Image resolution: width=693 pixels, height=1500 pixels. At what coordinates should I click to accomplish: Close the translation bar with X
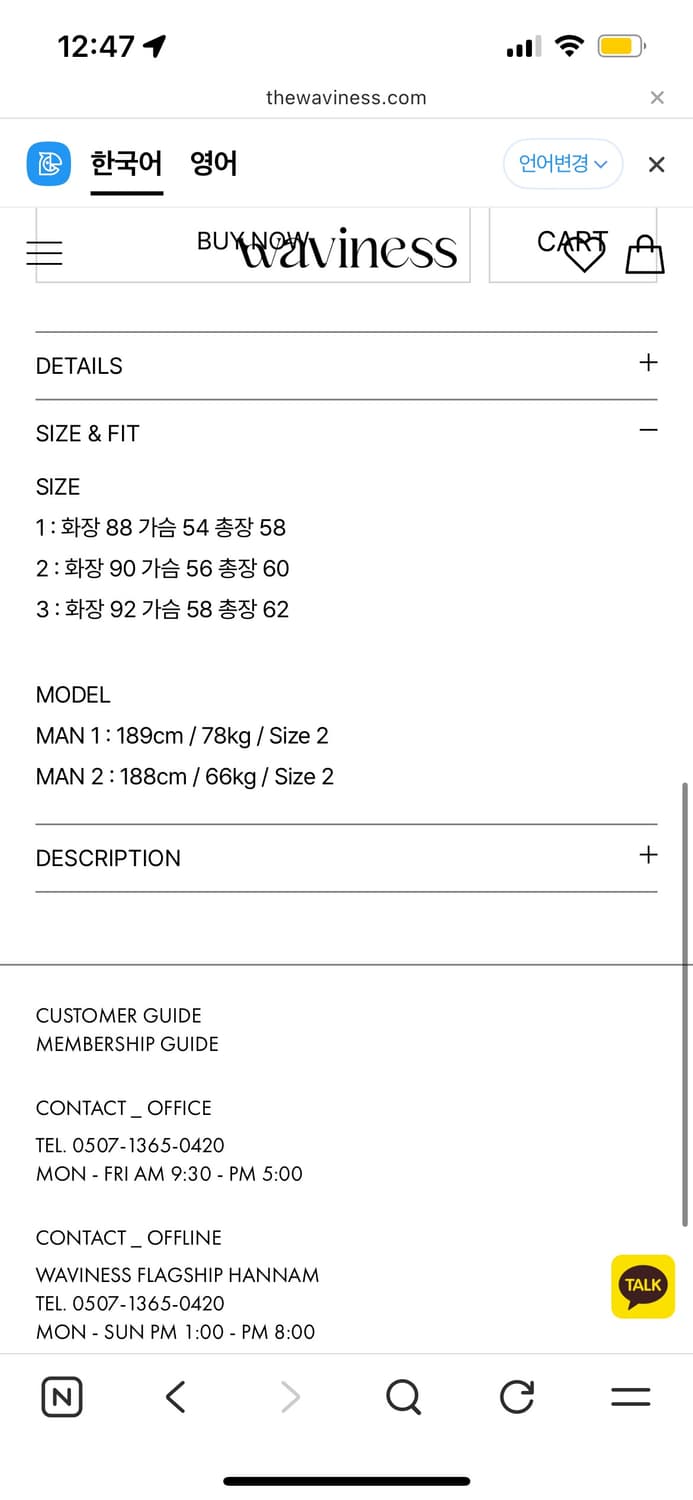click(x=656, y=165)
